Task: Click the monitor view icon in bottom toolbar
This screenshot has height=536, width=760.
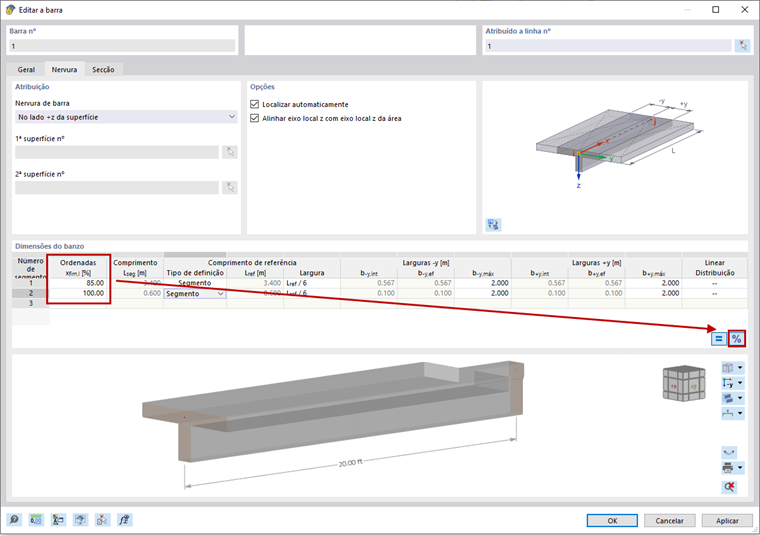Action: click(80, 520)
